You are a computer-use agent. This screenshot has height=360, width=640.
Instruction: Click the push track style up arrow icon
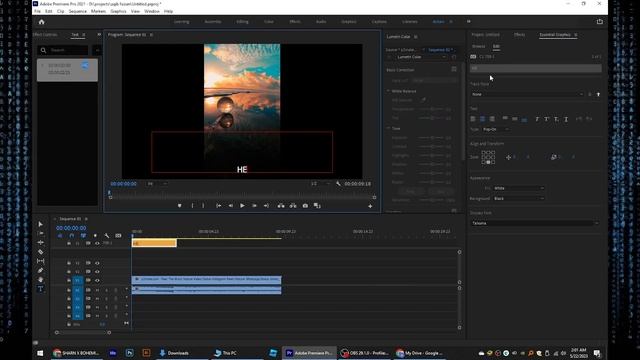(598, 94)
